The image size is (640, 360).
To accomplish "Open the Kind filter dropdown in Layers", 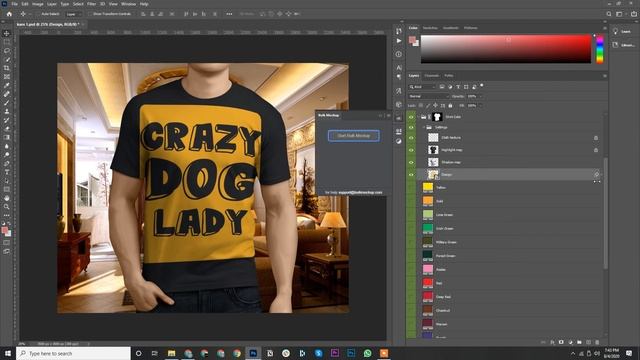I will [x=423, y=87].
